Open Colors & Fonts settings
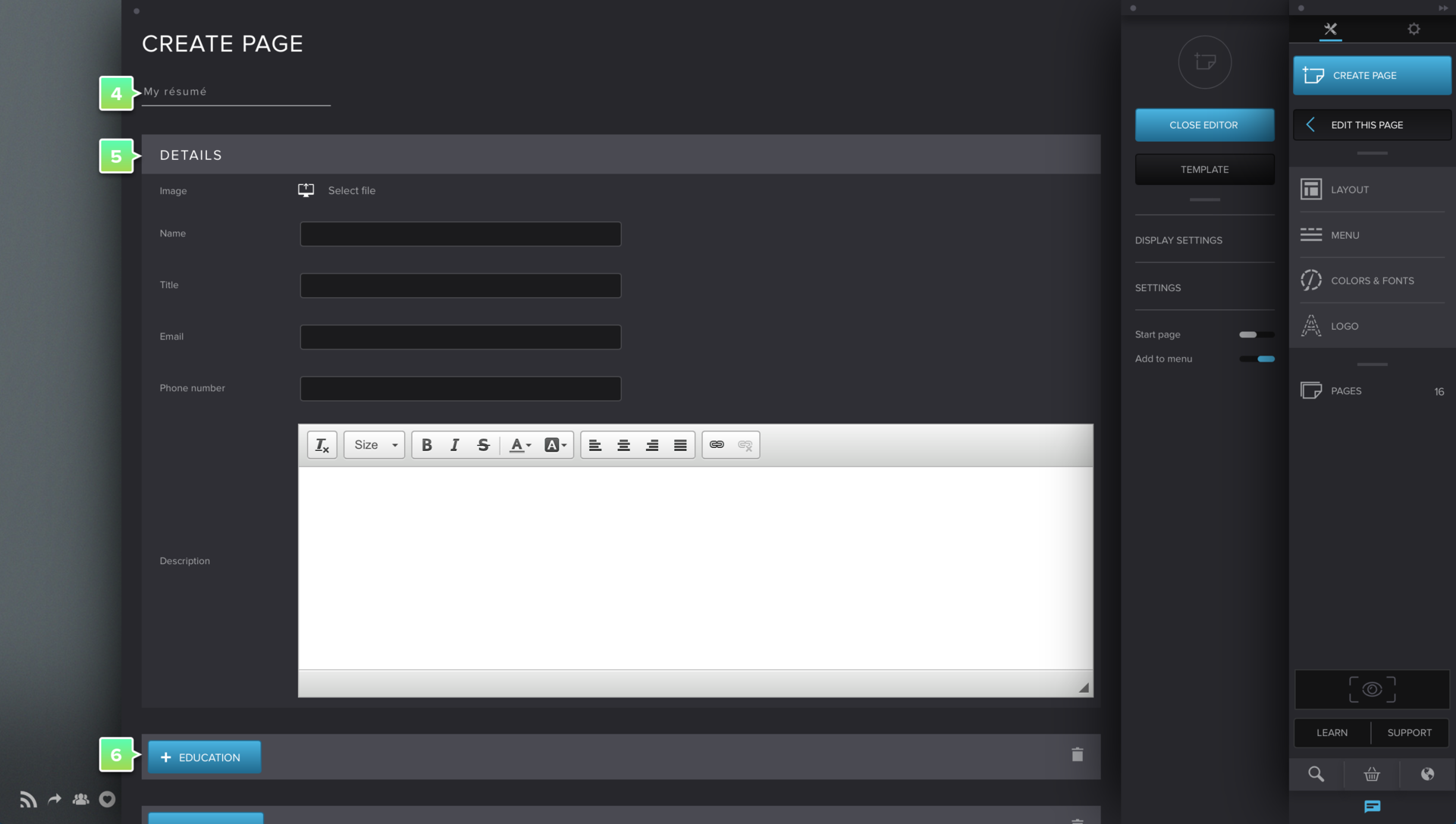This screenshot has height=824, width=1456. coord(1372,280)
